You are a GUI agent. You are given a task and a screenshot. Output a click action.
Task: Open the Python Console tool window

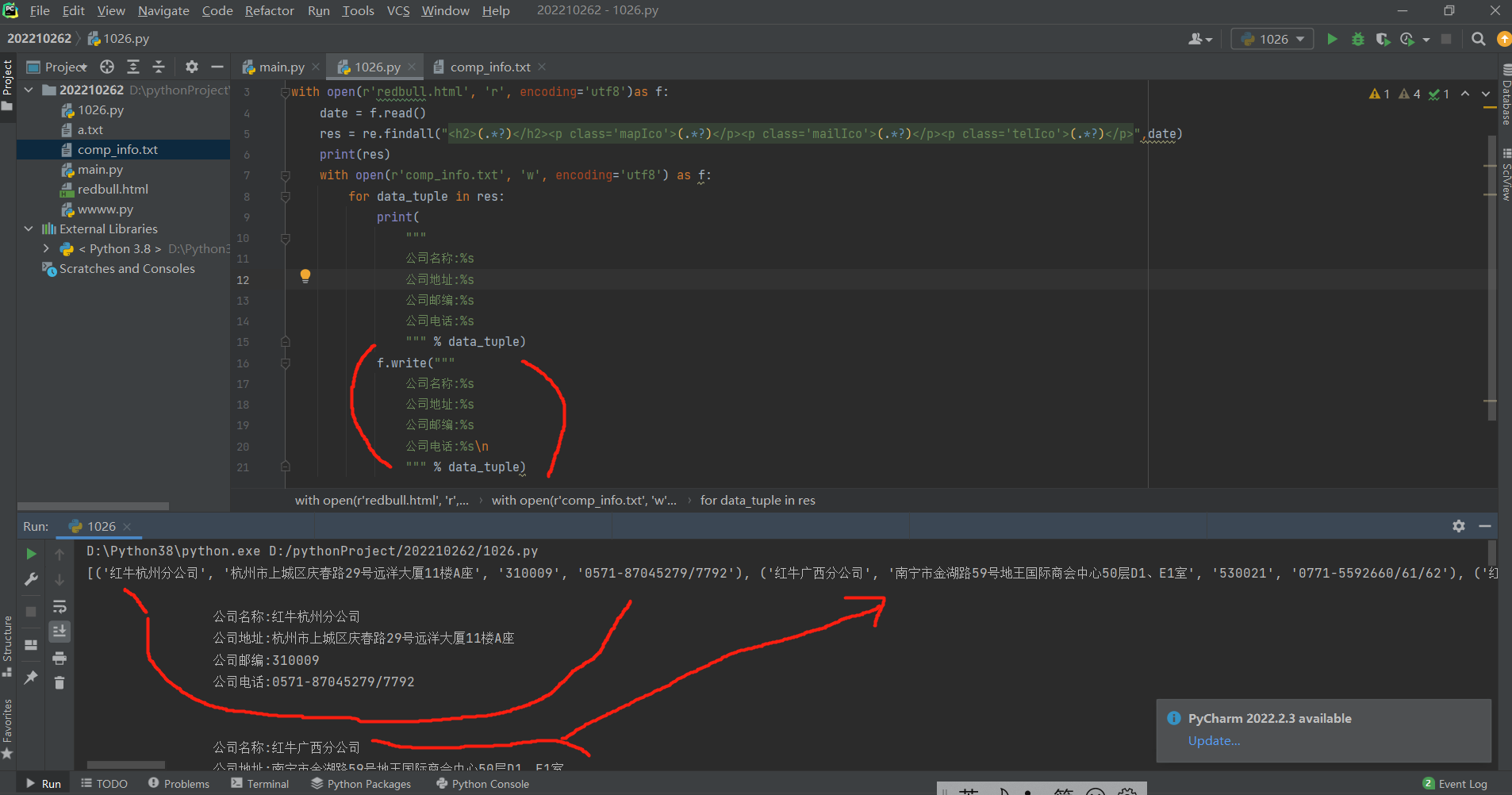point(482,784)
